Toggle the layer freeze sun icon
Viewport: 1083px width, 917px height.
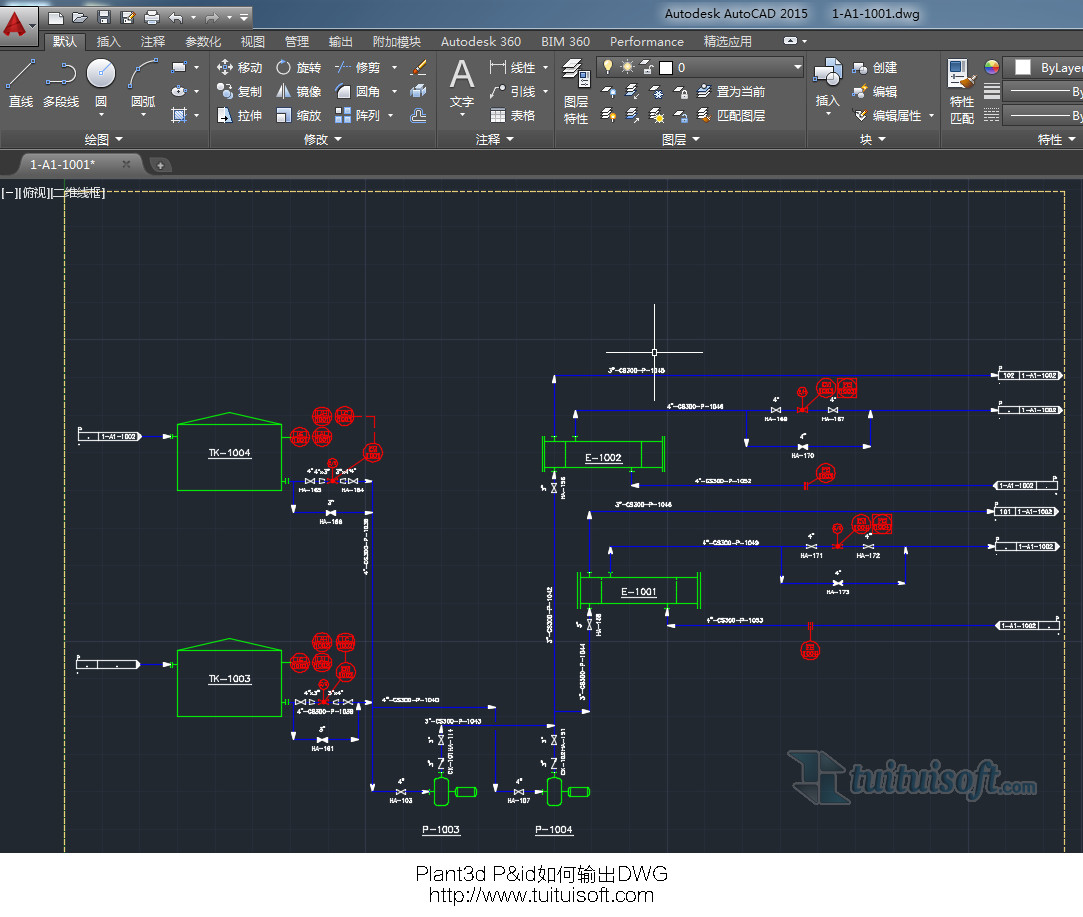point(627,67)
